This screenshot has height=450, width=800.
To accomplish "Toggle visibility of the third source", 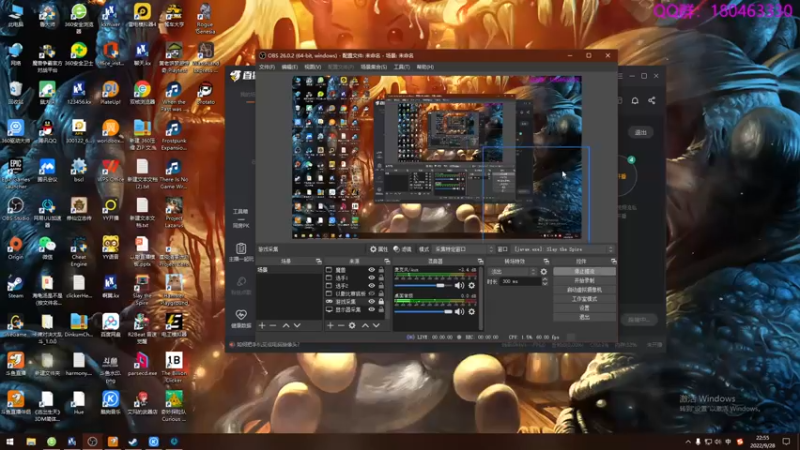I will coord(371,286).
